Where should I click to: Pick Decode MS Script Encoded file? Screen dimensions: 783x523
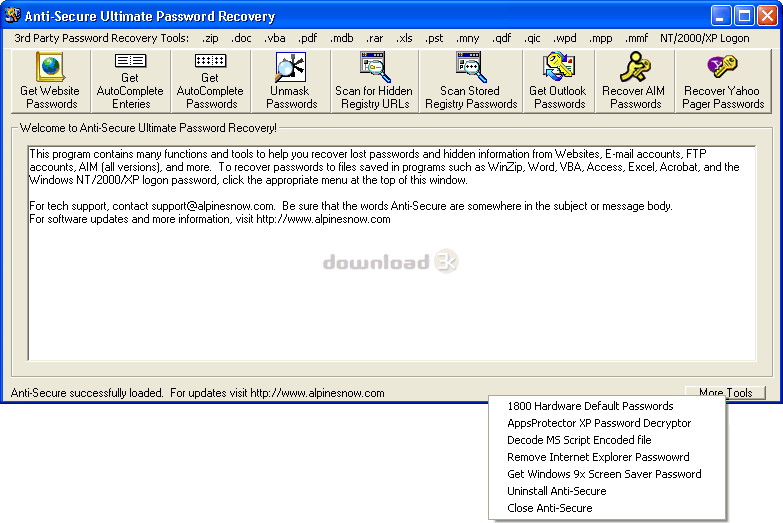pos(579,440)
